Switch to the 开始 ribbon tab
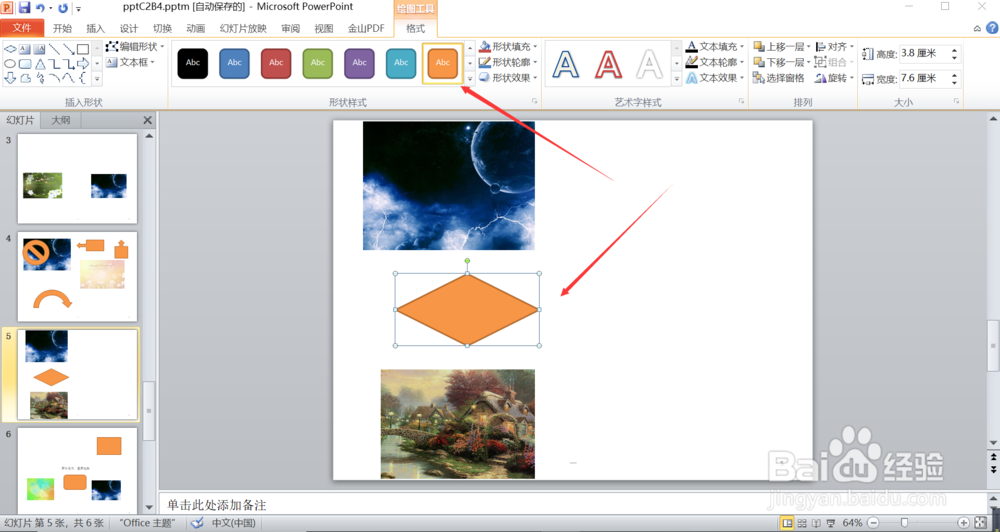The width and height of the screenshot is (1000, 532). coord(62,28)
